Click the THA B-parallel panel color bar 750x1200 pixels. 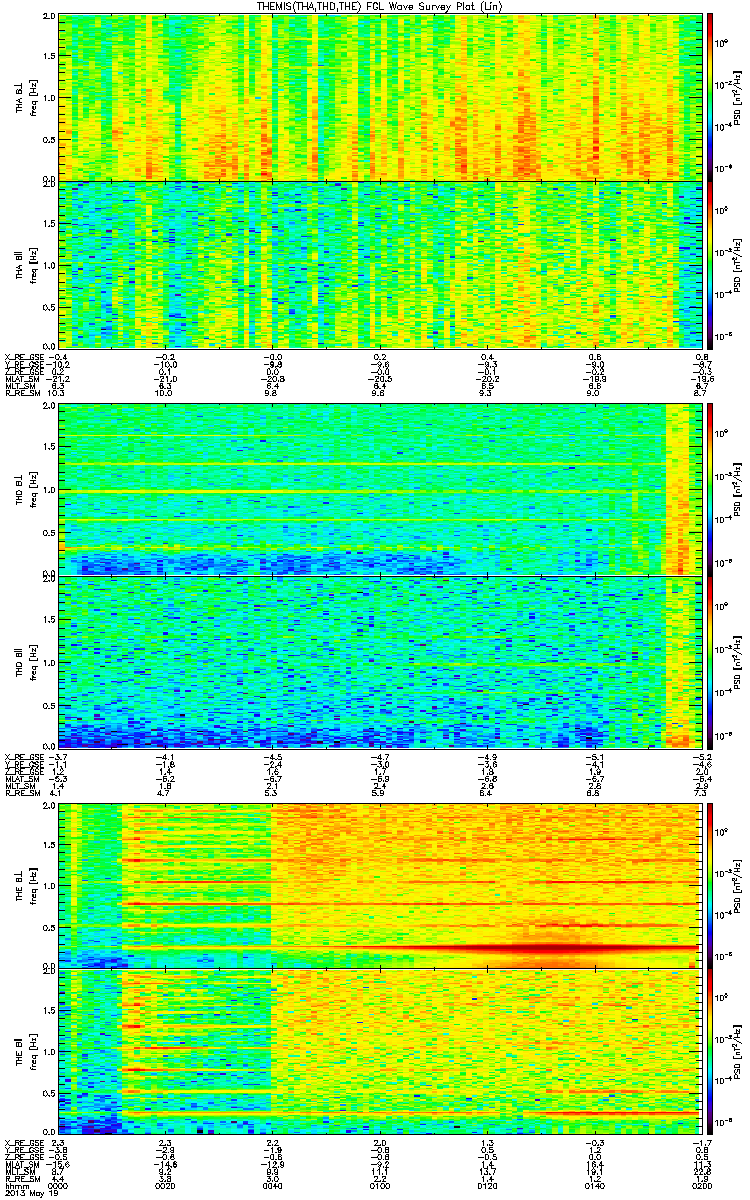coord(711,264)
